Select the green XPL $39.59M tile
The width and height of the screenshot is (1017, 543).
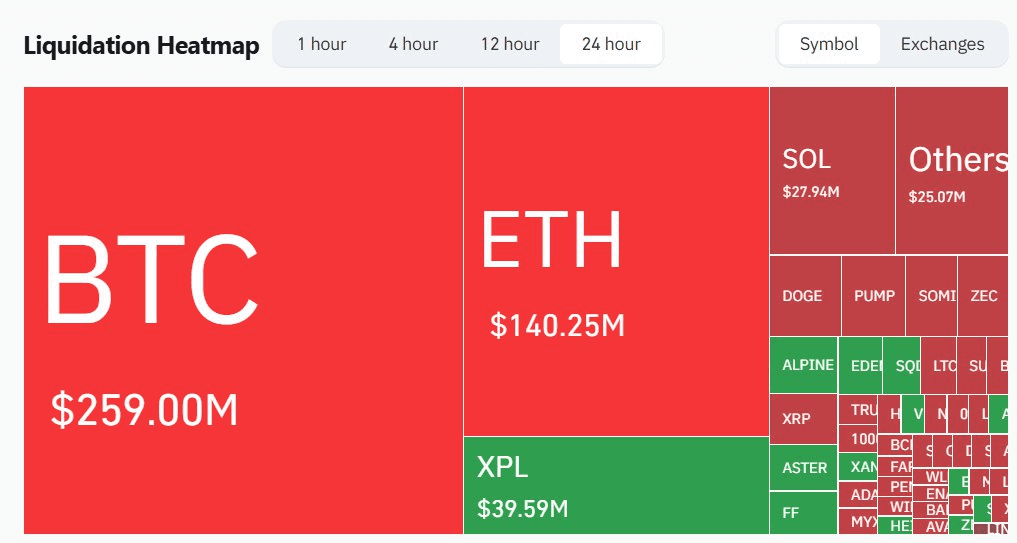pyautogui.click(x=616, y=485)
